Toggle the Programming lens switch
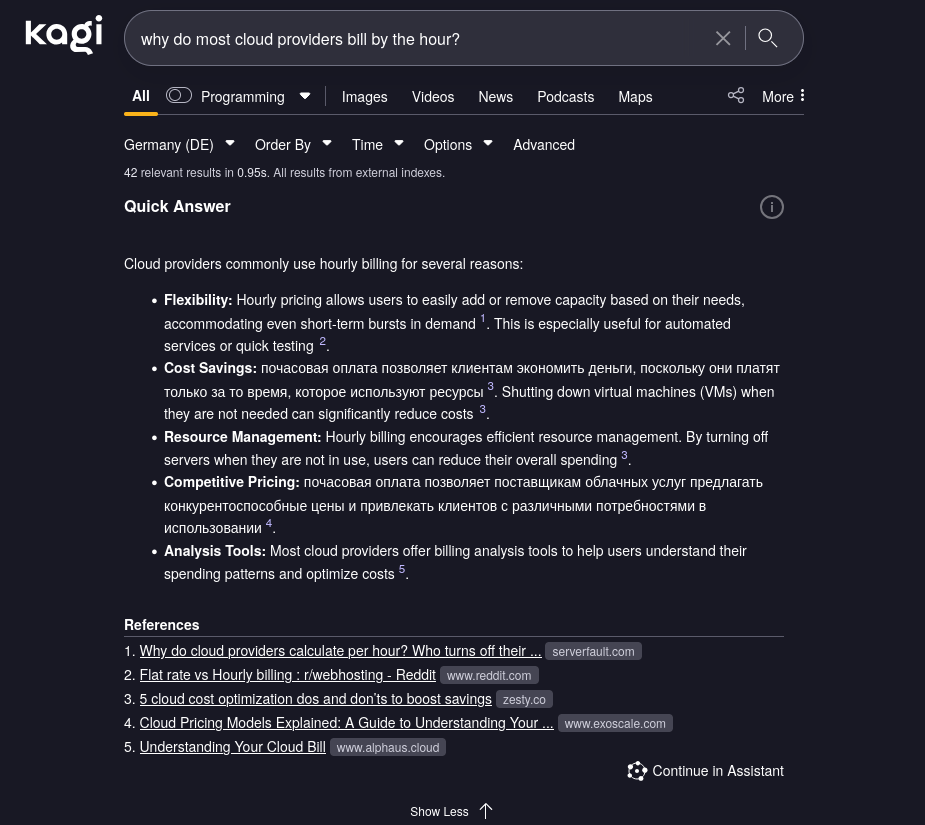Viewport: 925px width, 825px height. [179, 96]
